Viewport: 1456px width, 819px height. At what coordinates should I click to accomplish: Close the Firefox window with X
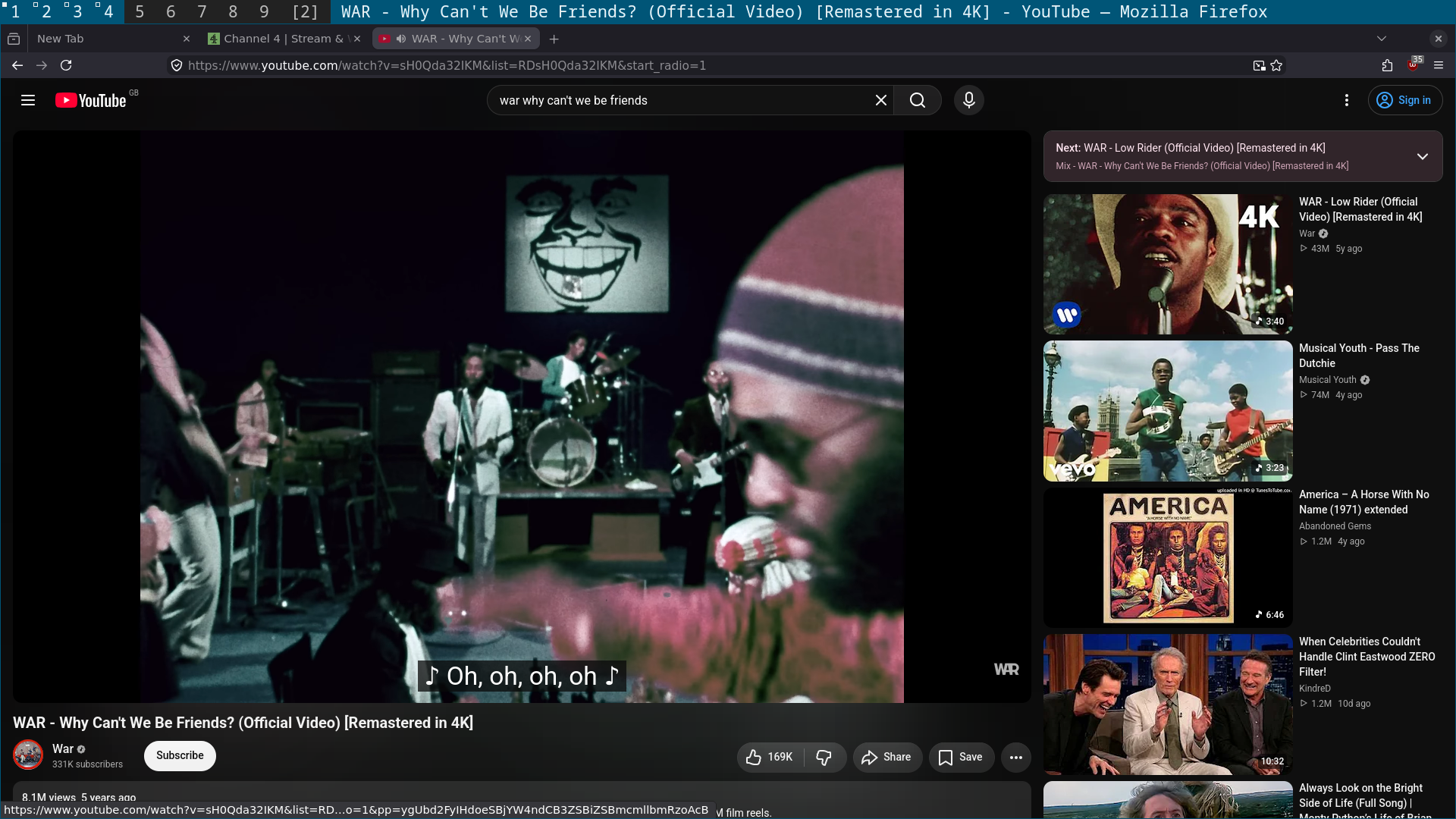[x=1439, y=39]
